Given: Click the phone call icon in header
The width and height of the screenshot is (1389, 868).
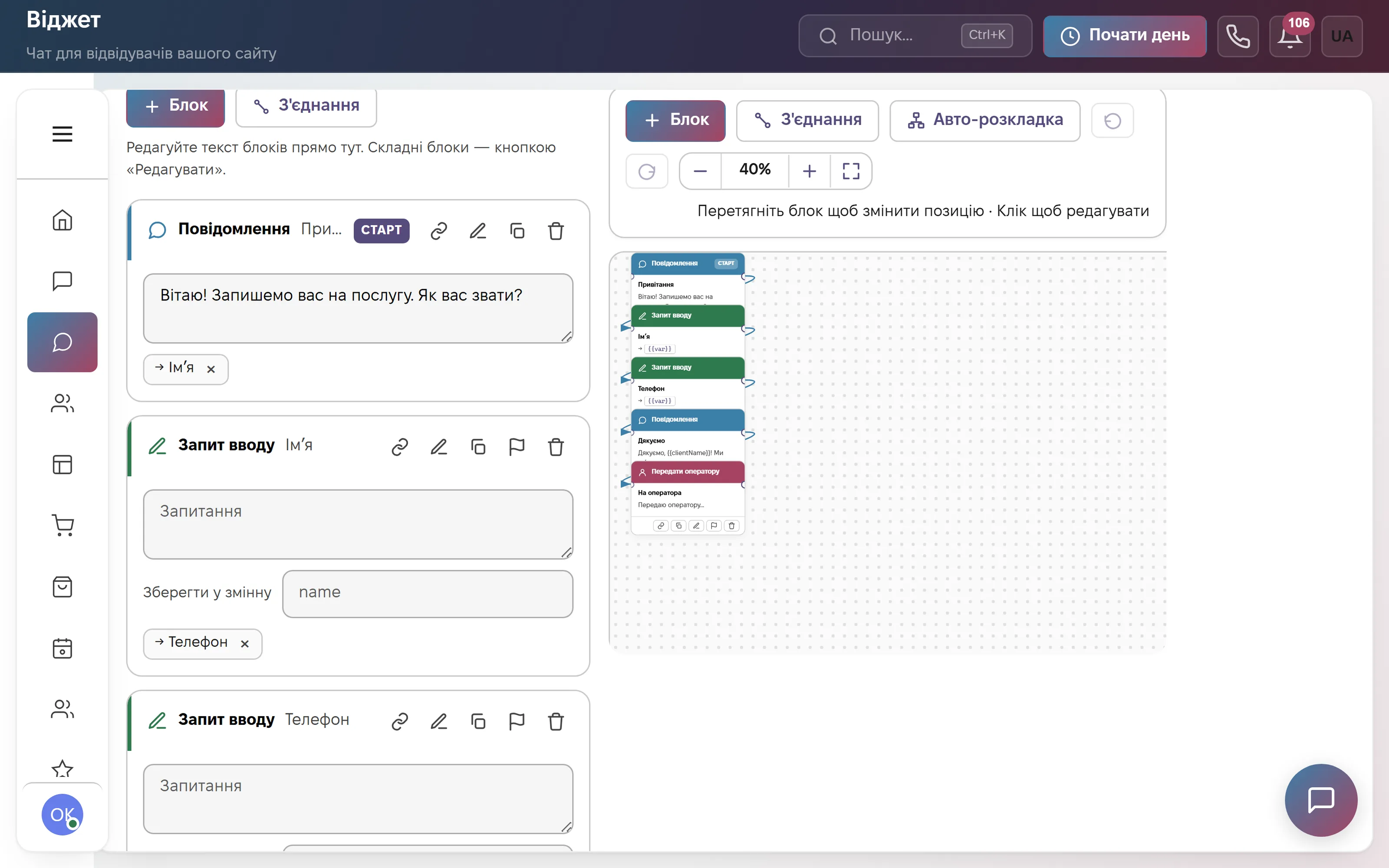Looking at the screenshot, I should point(1238,36).
